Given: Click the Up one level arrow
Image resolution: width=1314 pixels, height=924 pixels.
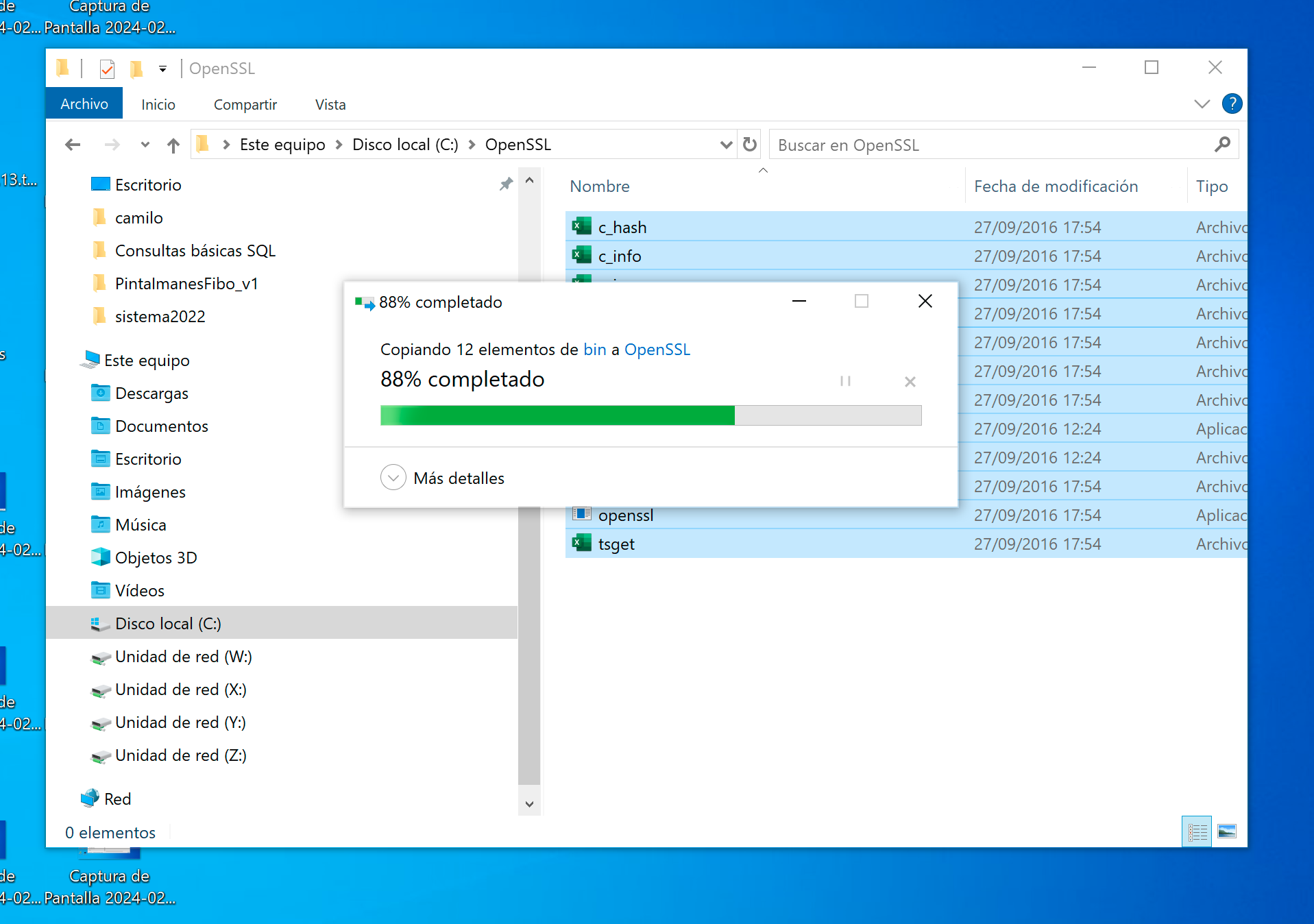Looking at the screenshot, I should [x=173, y=145].
